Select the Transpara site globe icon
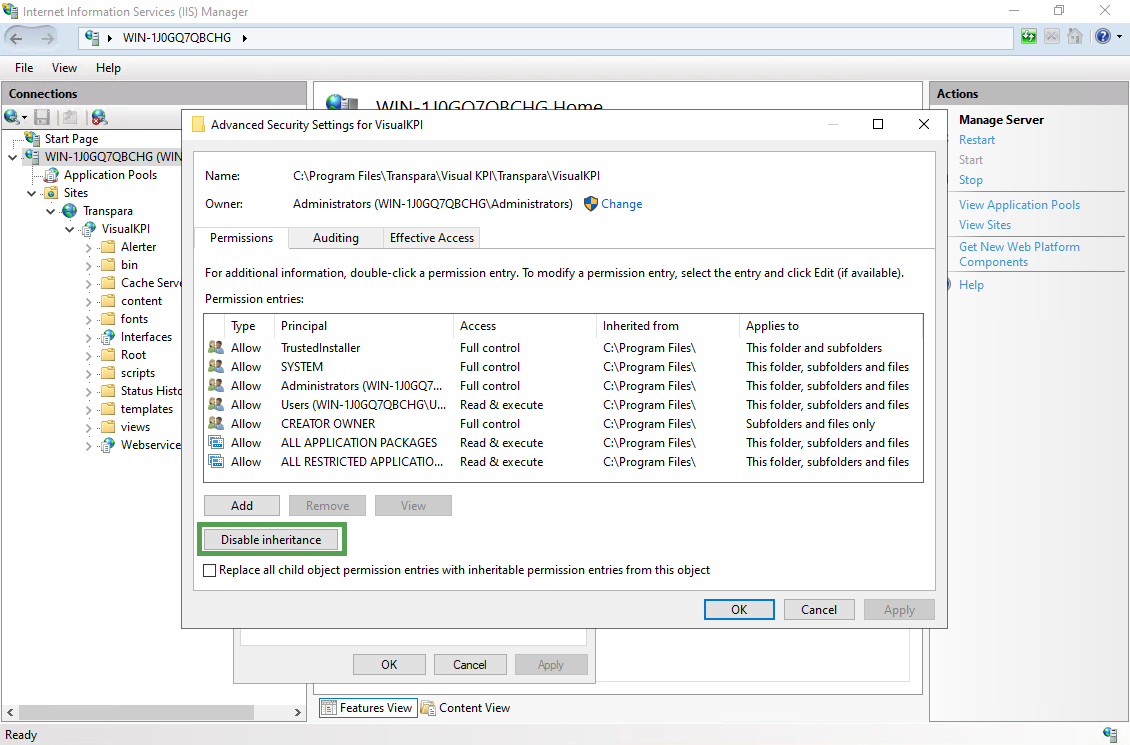Screen dimensions: 1130x745 tap(70, 211)
